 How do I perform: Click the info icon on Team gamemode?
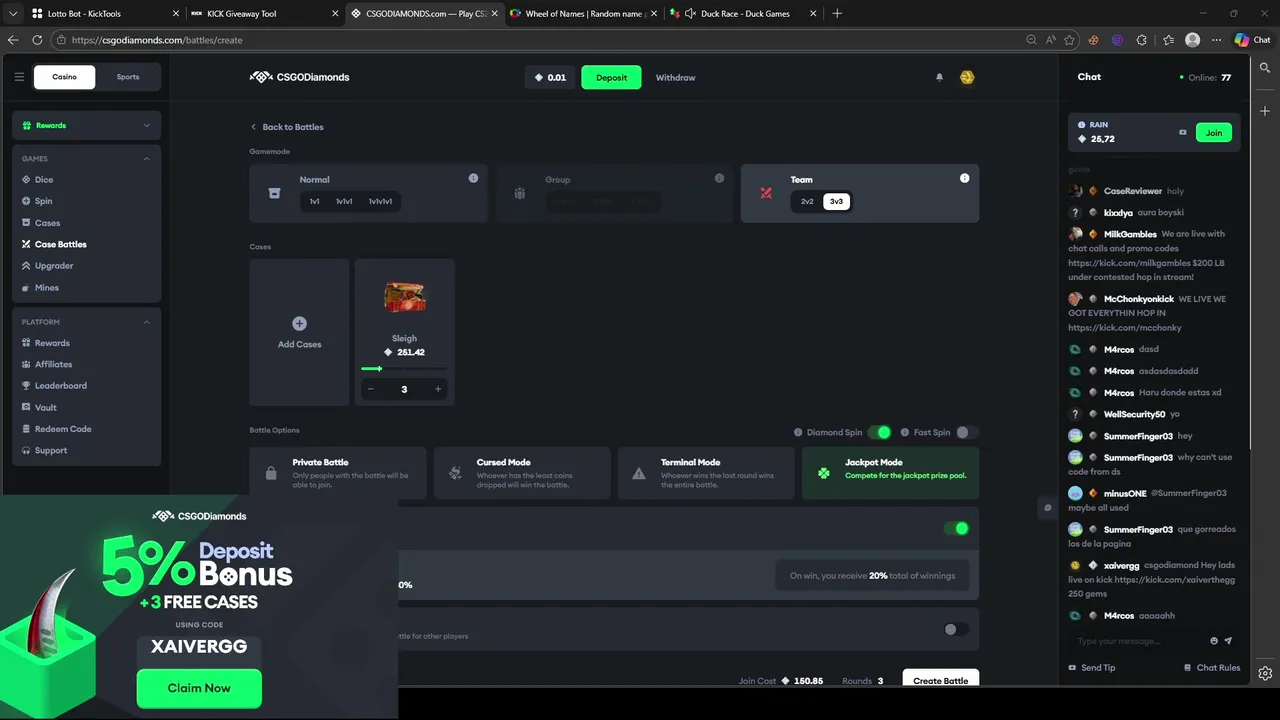[964, 178]
